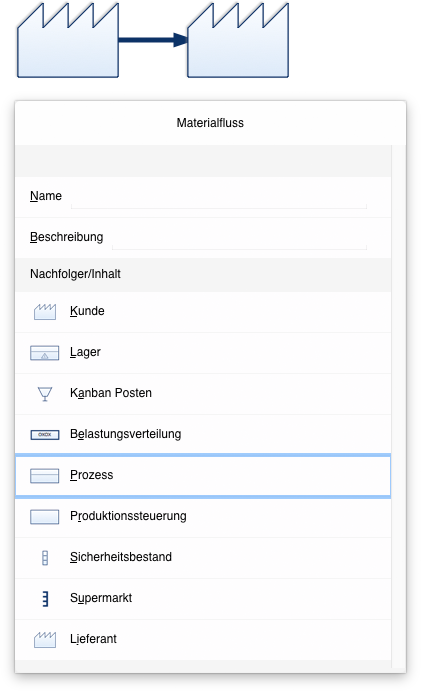The height and width of the screenshot is (691, 421).
Task: Select the Kunde menu entry
Action: 203,312
